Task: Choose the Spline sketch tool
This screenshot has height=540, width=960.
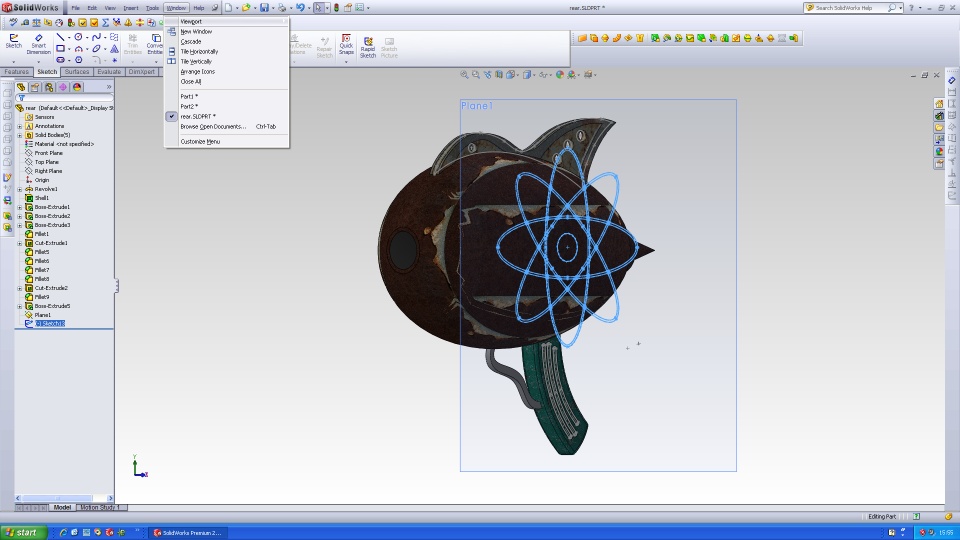Action: 96,37
